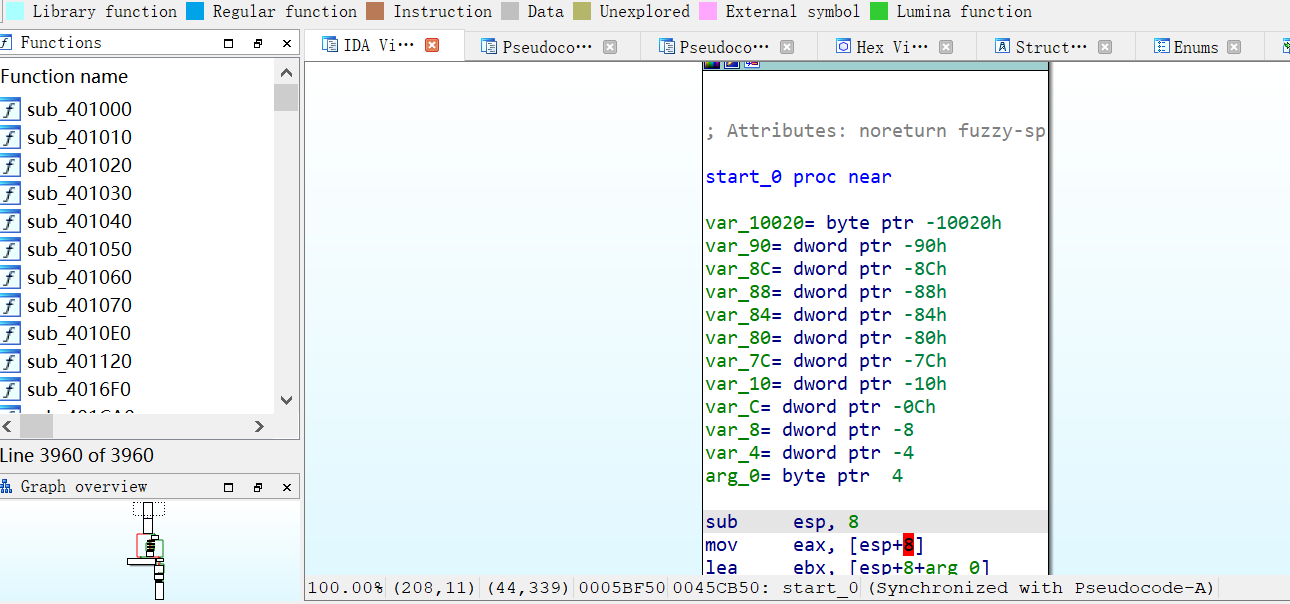Click the IDA View tab icon

click(x=330, y=45)
